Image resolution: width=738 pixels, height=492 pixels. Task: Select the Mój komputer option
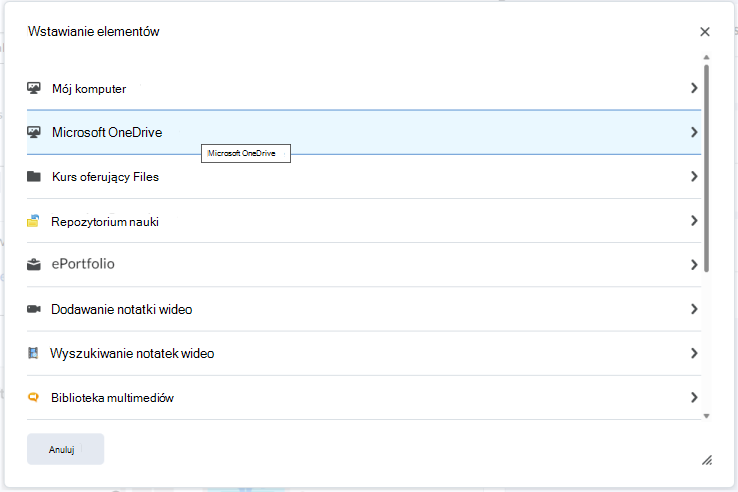point(364,88)
